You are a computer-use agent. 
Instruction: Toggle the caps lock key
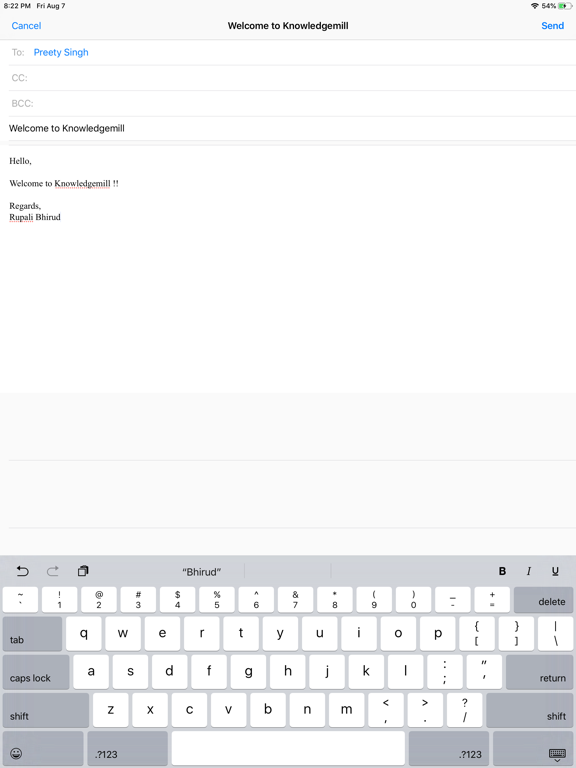pos(36,672)
